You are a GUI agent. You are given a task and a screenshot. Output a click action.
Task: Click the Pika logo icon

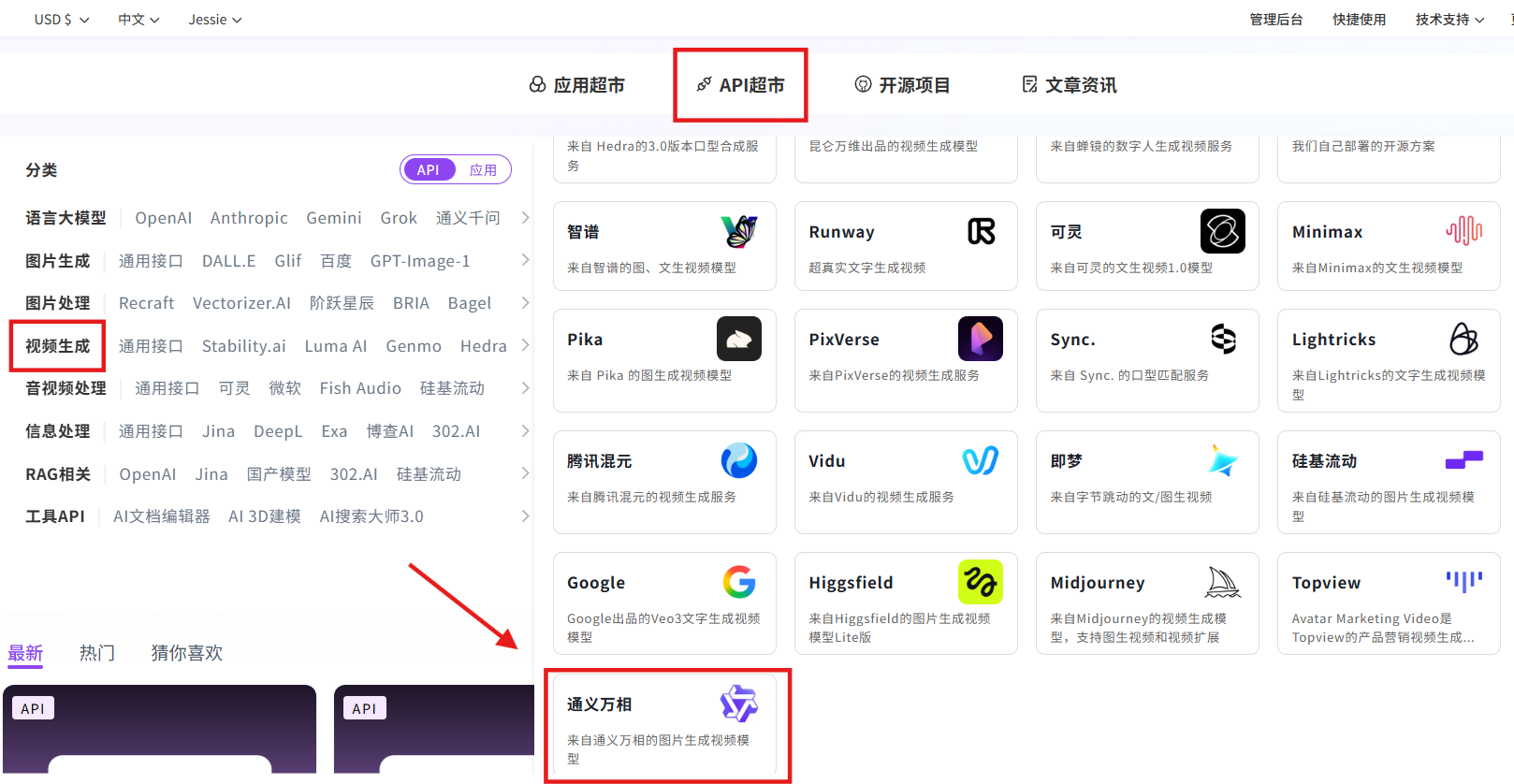tap(739, 339)
